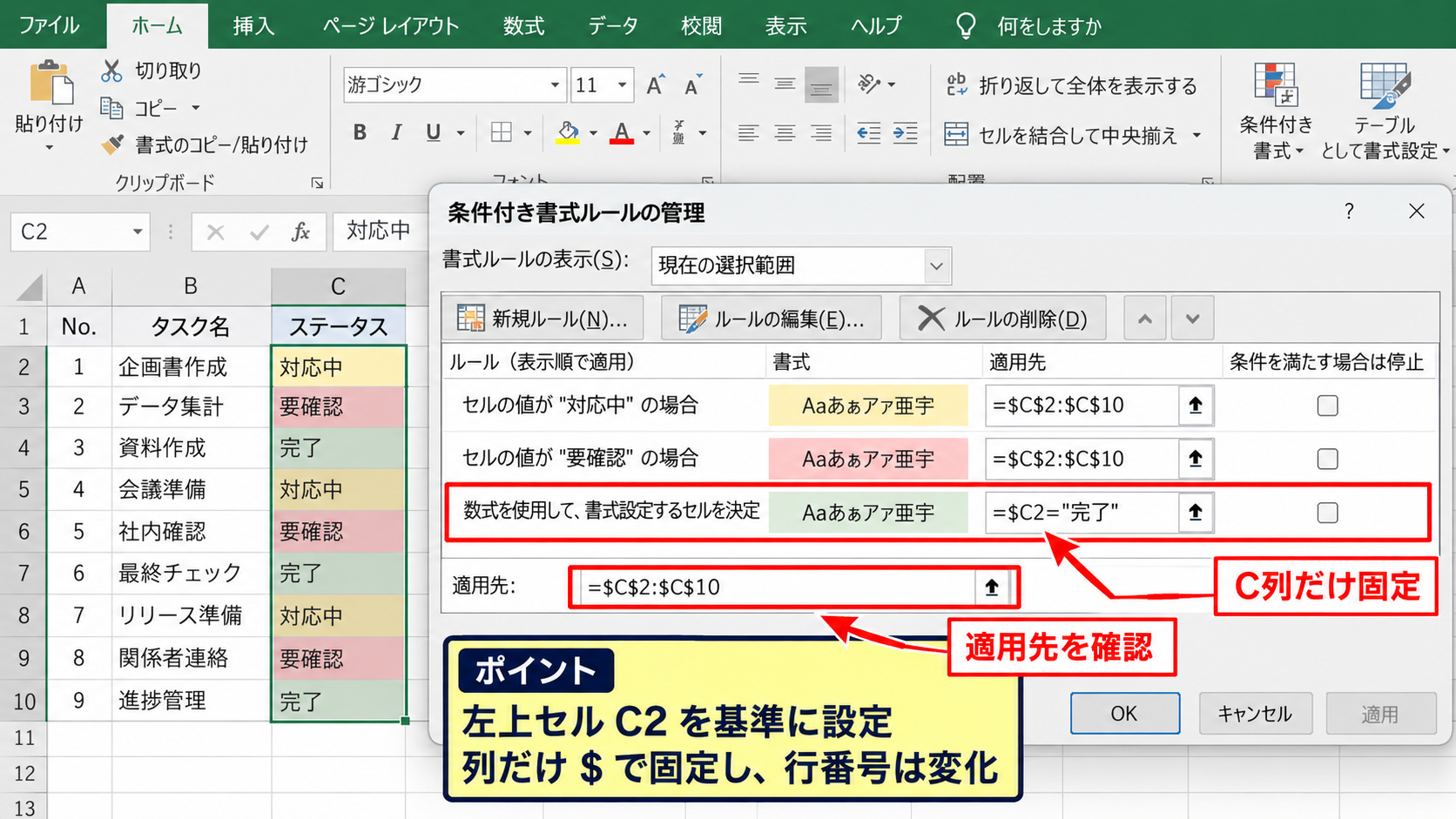Check stop-if-true for "要確認" rule

[1327, 459]
